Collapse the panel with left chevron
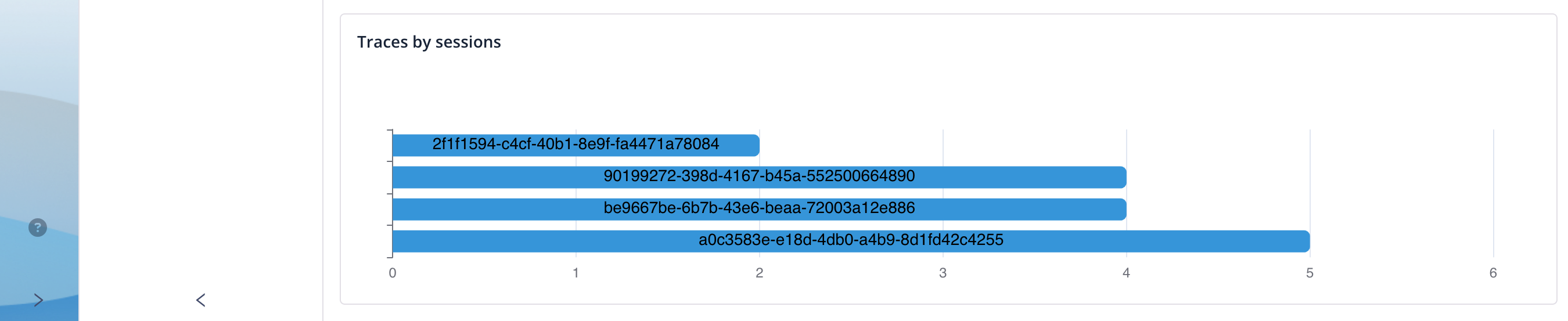Viewport: 1568px width, 321px height. 201,300
